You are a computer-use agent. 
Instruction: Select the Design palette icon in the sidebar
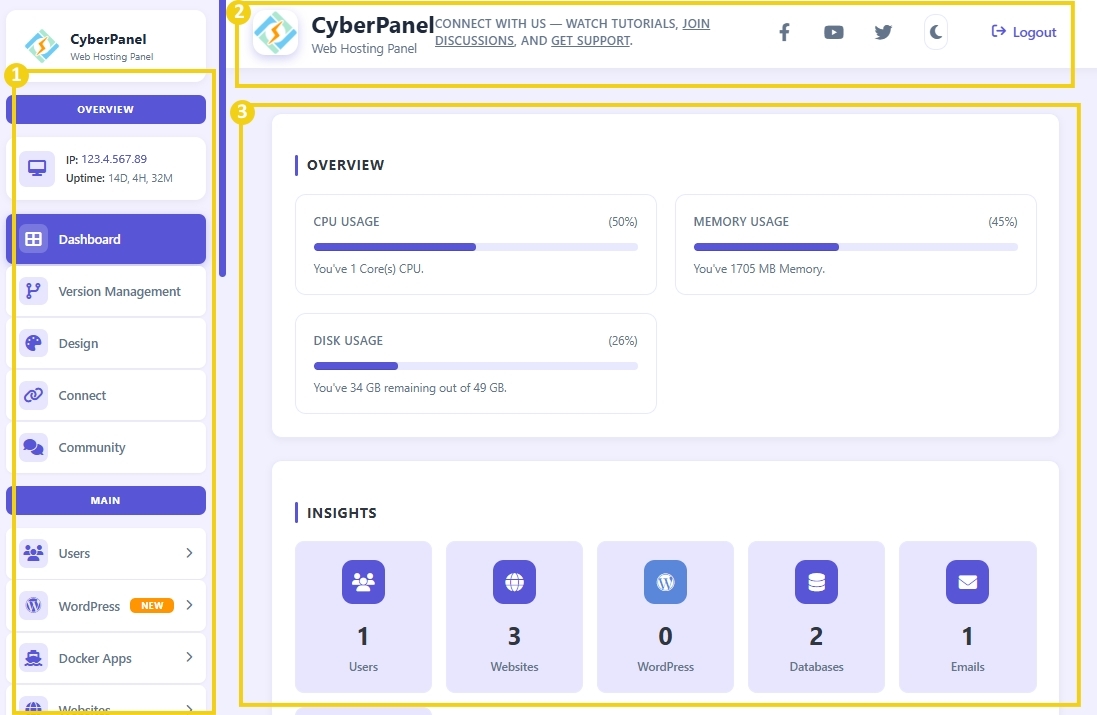[x=33, y=343]
